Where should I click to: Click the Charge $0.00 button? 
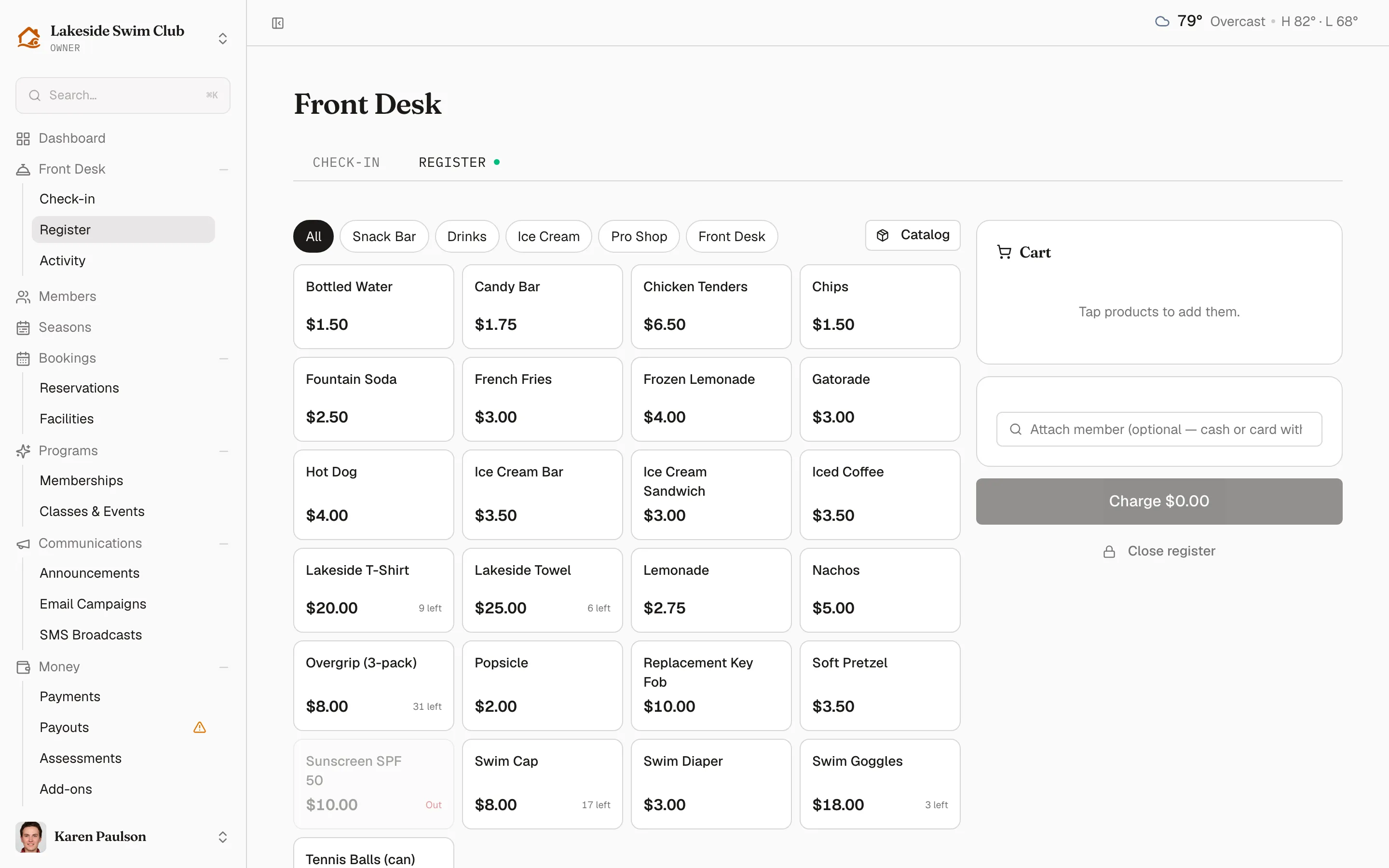1159,501
